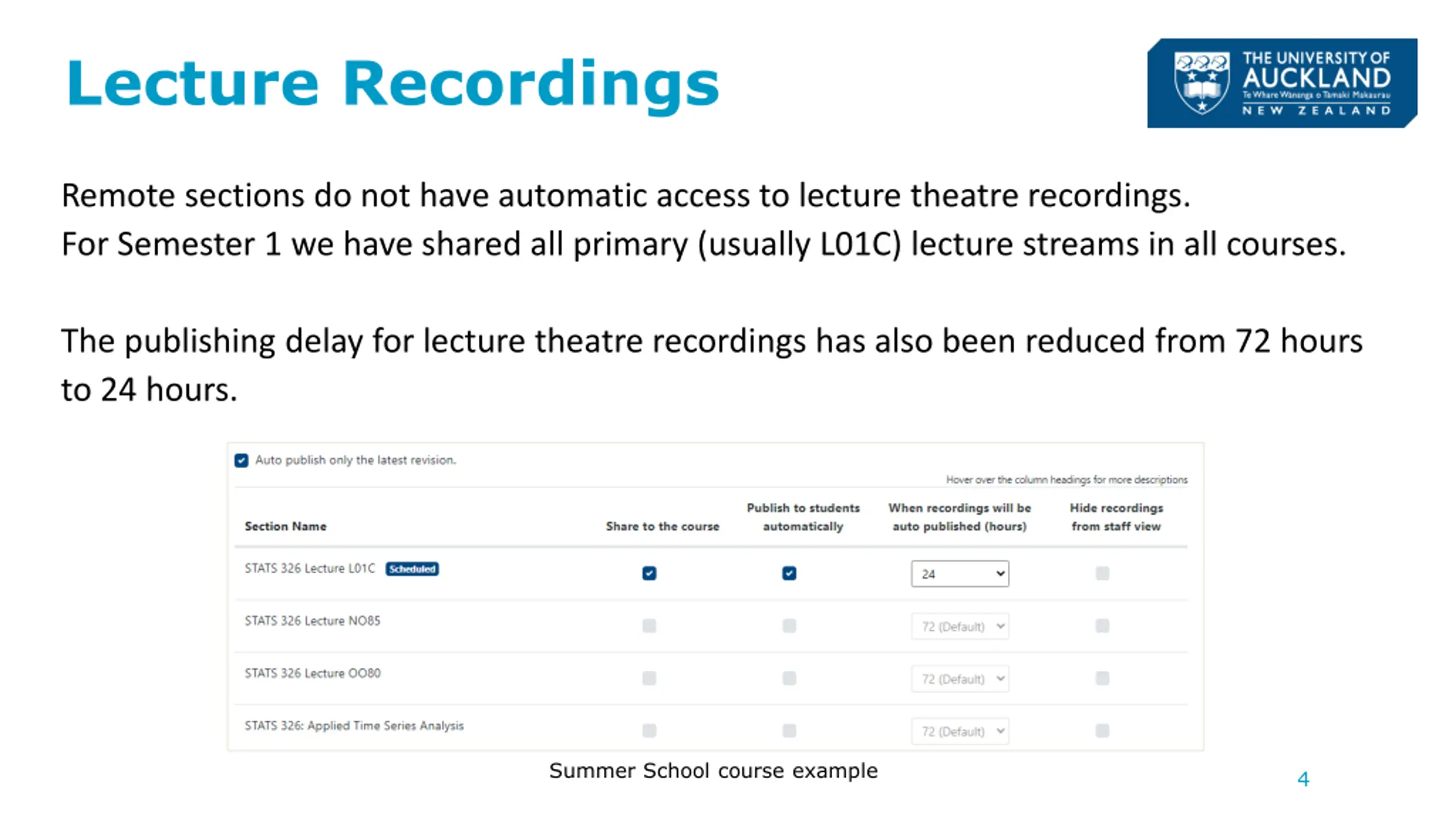Toggle Auto publish only latest revision checkbox
The width and height of the screenshot is (1456, 819).
coord(241,460)
